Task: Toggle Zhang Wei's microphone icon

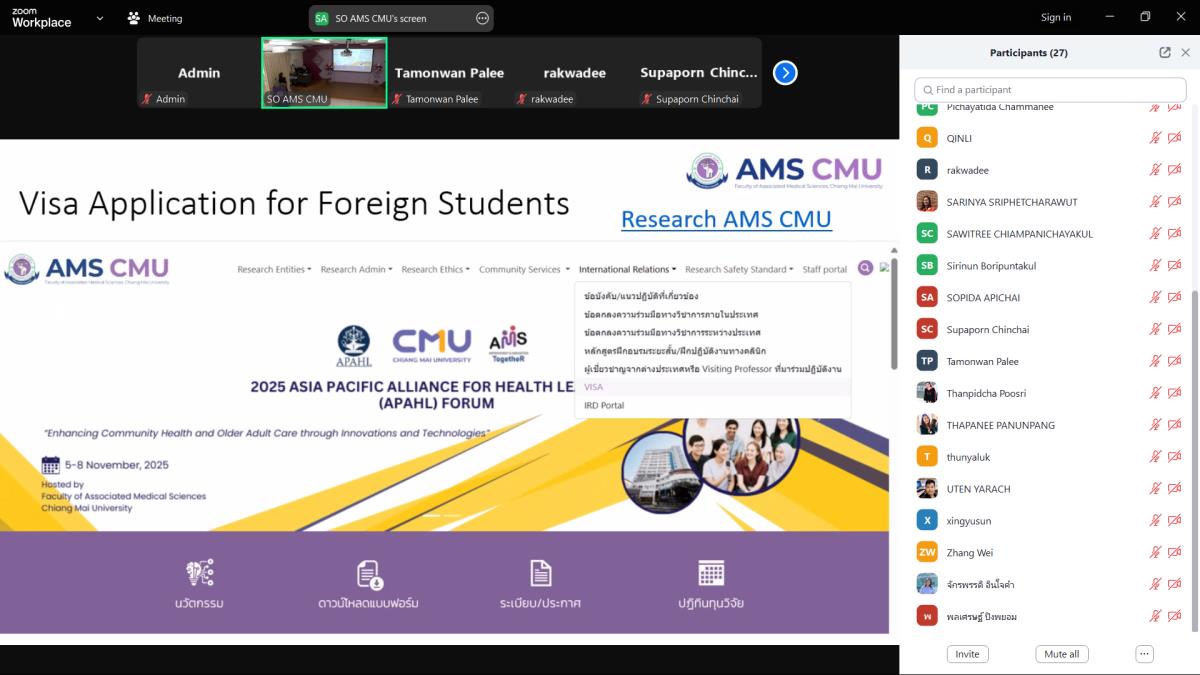Action: pyautogui.click(x=1155, y=552)
